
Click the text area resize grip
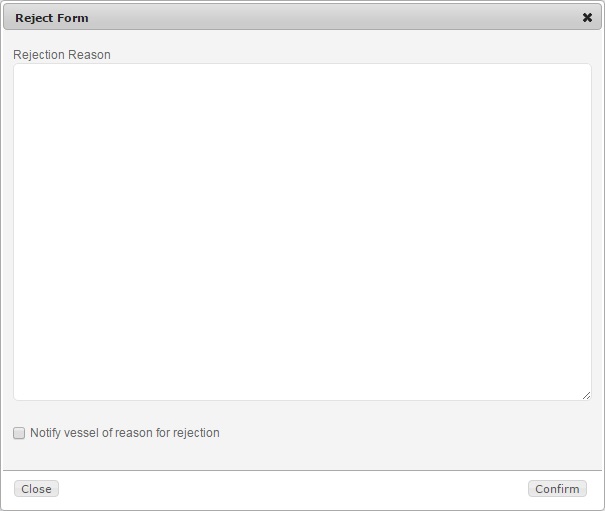[x=586, y=395]
